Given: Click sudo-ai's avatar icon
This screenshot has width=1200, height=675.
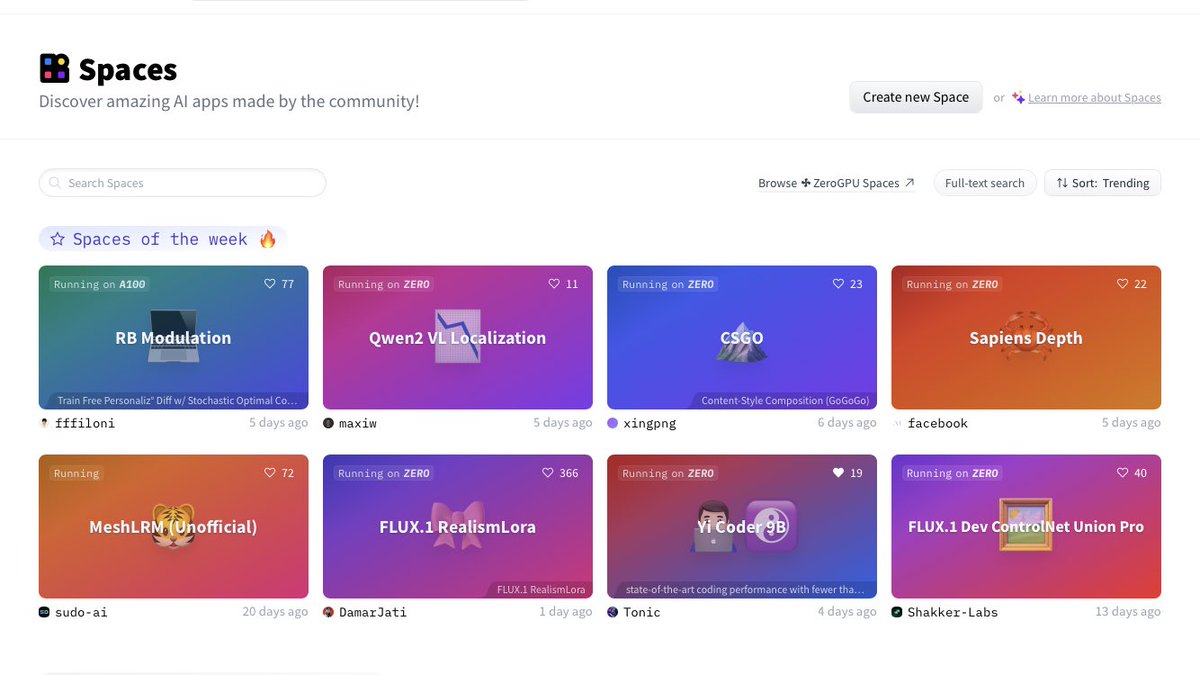Looking at the screenshot, I should click(x=45, y=612).
